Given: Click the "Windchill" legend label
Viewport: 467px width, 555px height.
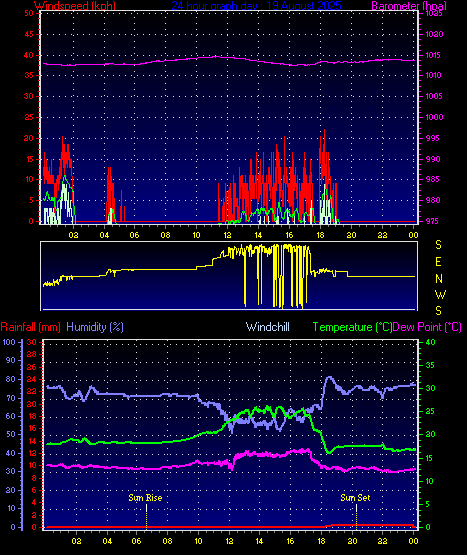Looking at the screenshot, I should point(268,327).
